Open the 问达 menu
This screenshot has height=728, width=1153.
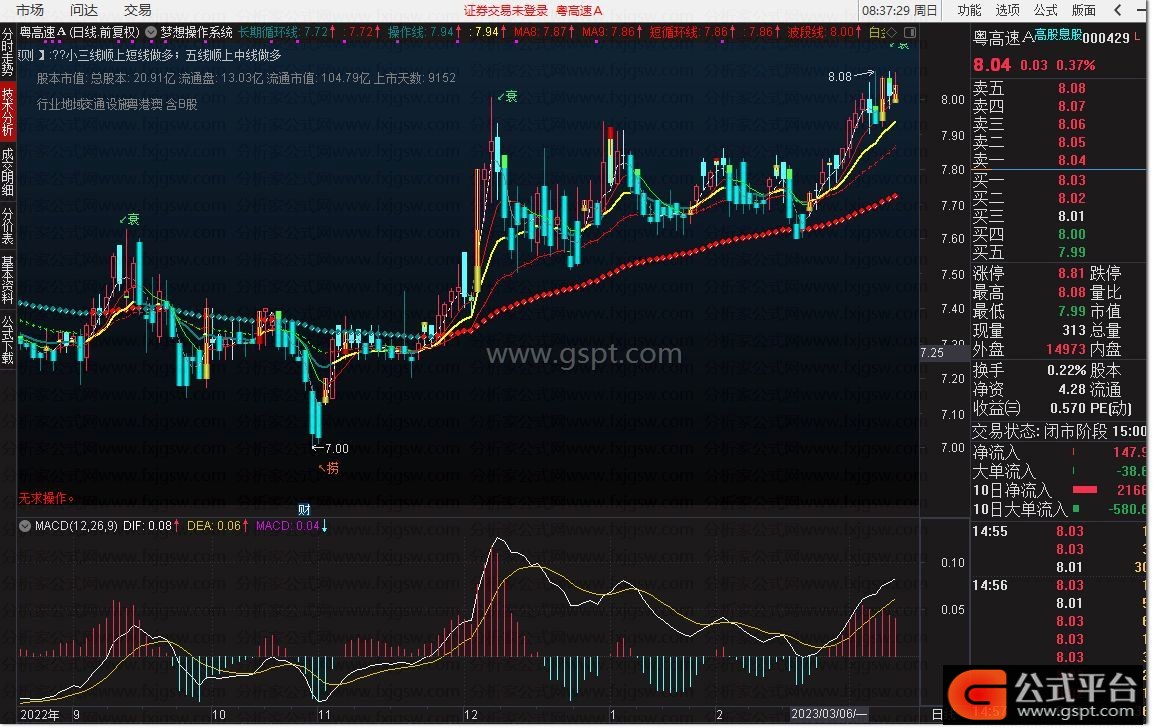(84, 10)
